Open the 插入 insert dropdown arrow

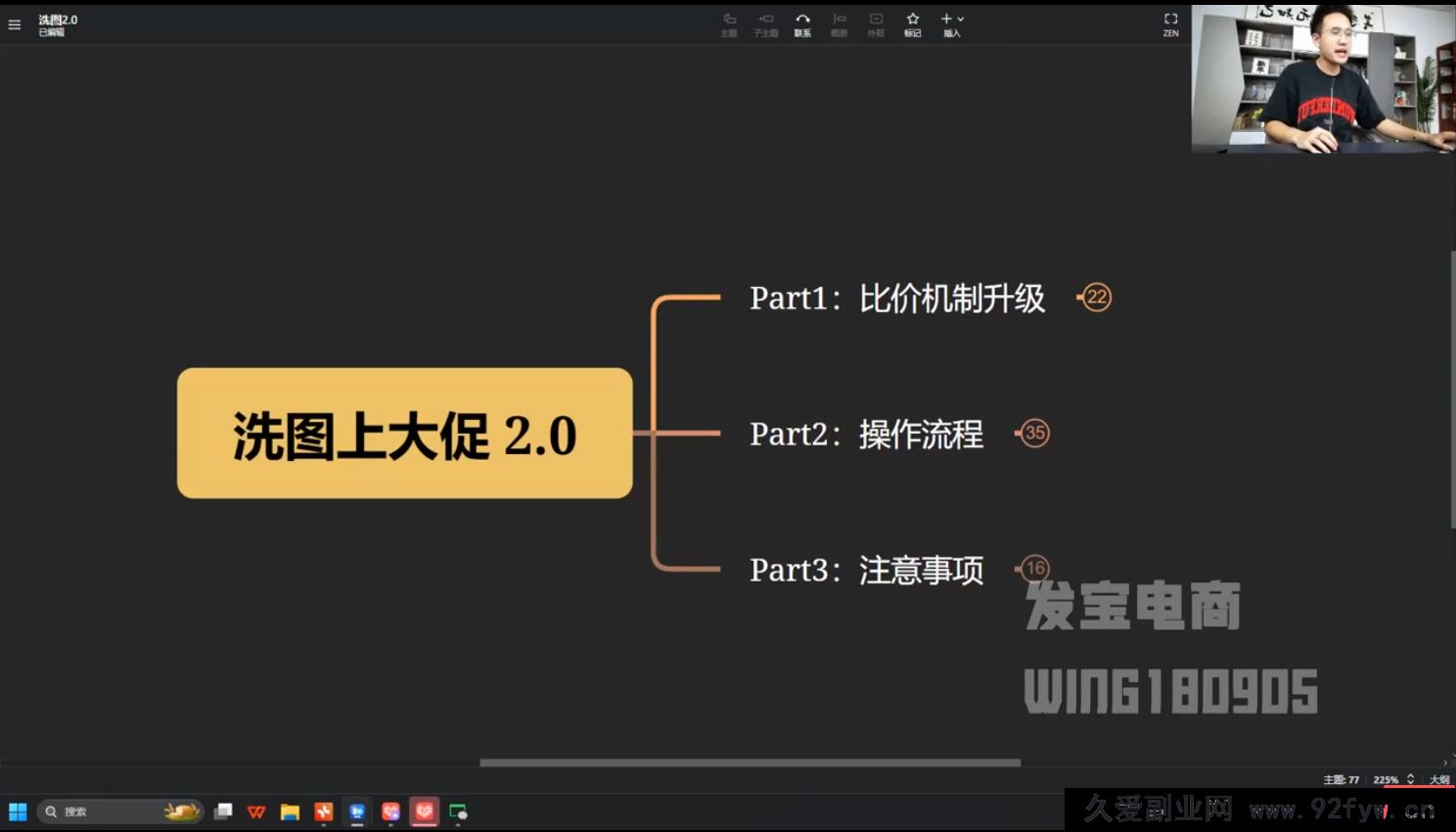coord(959,18)
